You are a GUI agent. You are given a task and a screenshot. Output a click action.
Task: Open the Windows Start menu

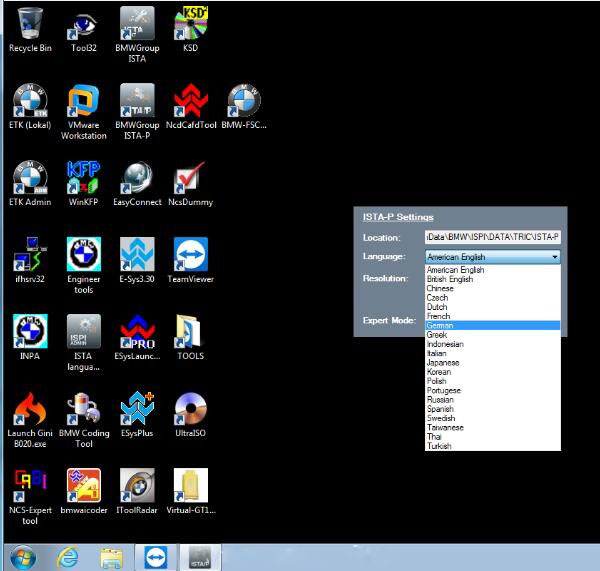tap(23, 558)
